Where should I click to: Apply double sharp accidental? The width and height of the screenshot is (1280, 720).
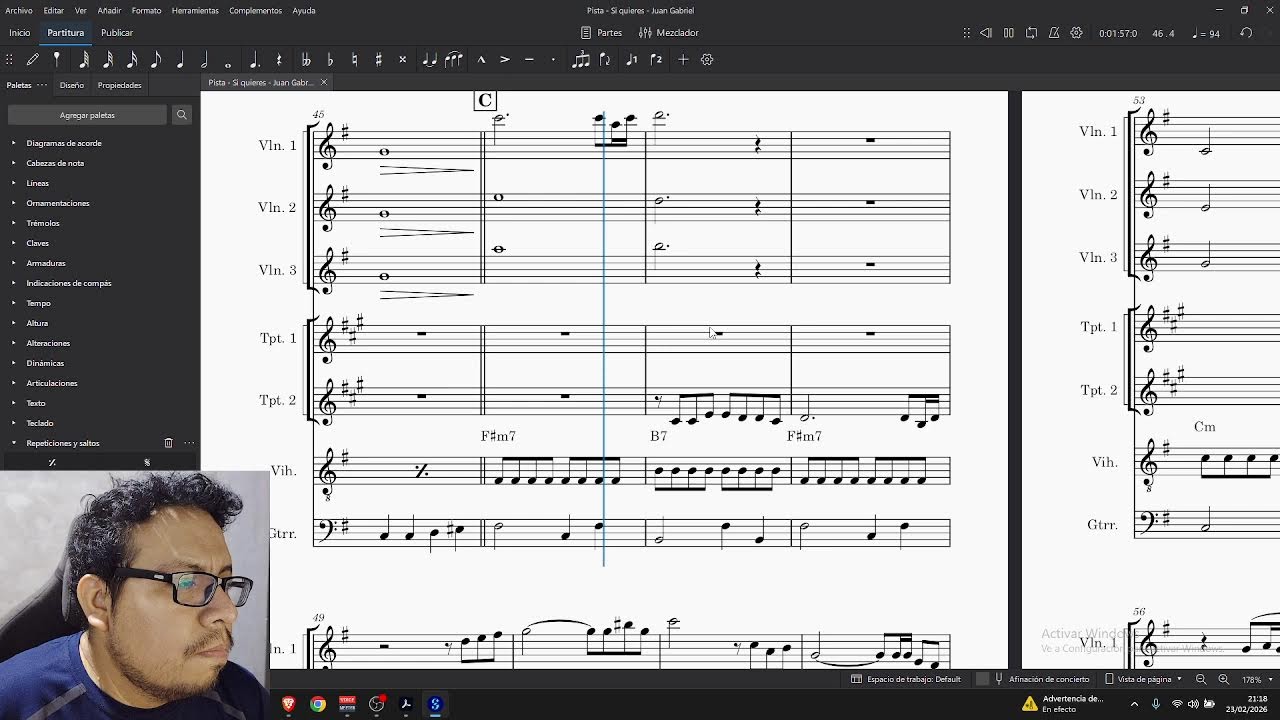click(x=403, y=60)
